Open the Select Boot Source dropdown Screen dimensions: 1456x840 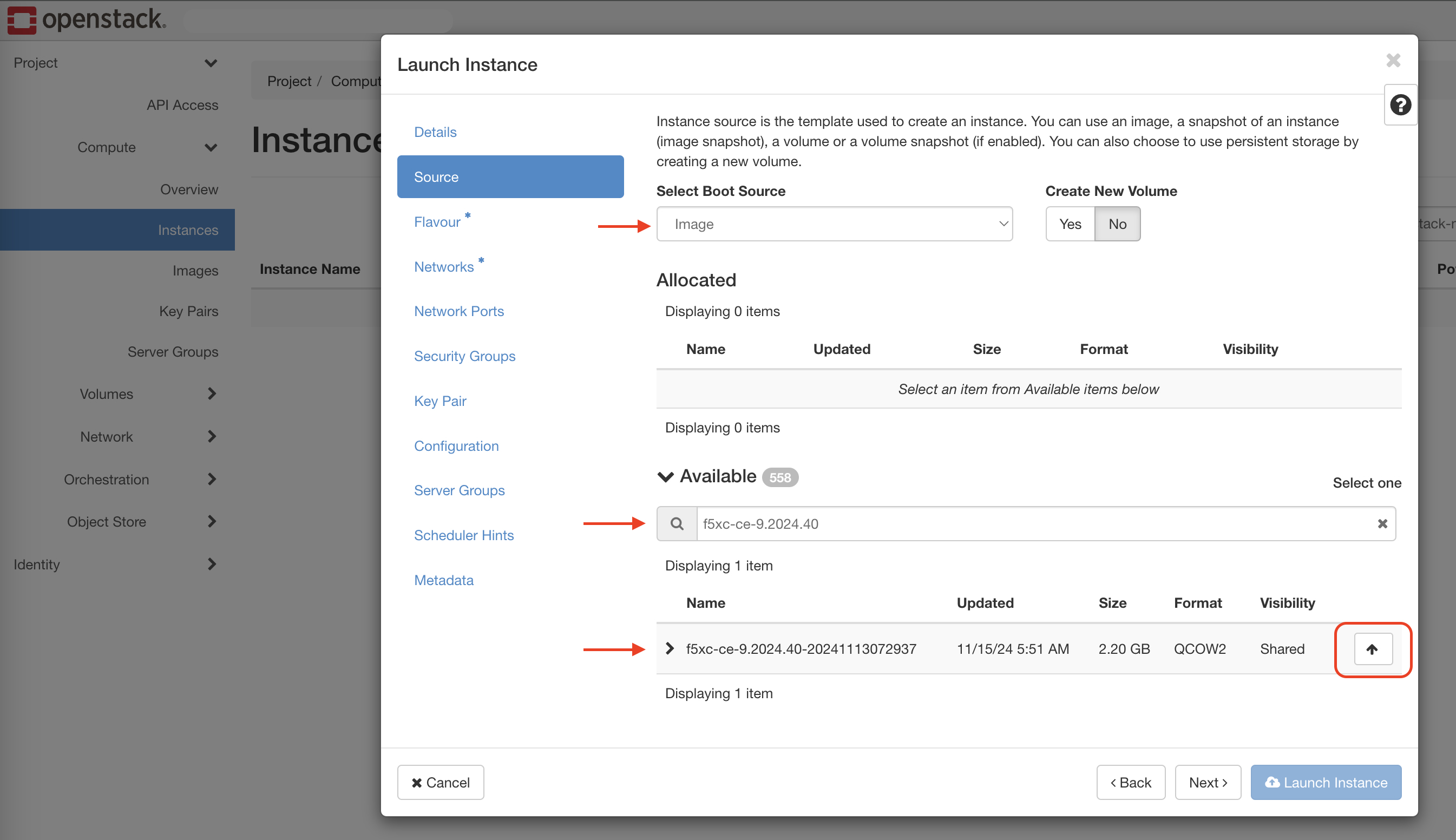point(834,224)
